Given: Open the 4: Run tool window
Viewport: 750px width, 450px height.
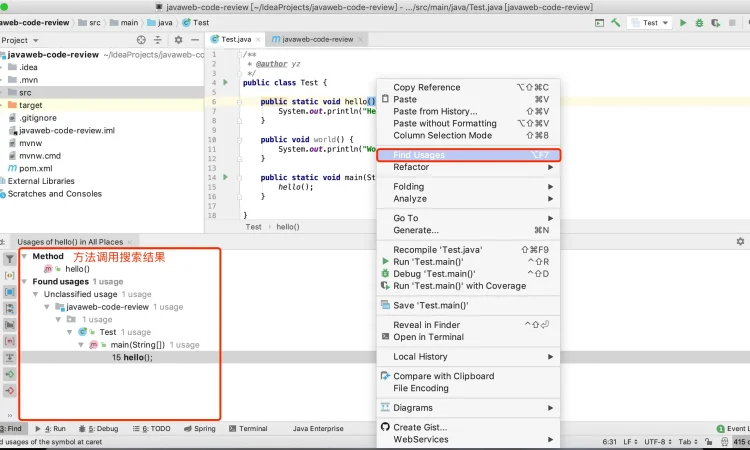Looking at the screenshot, I should [50, 428].
